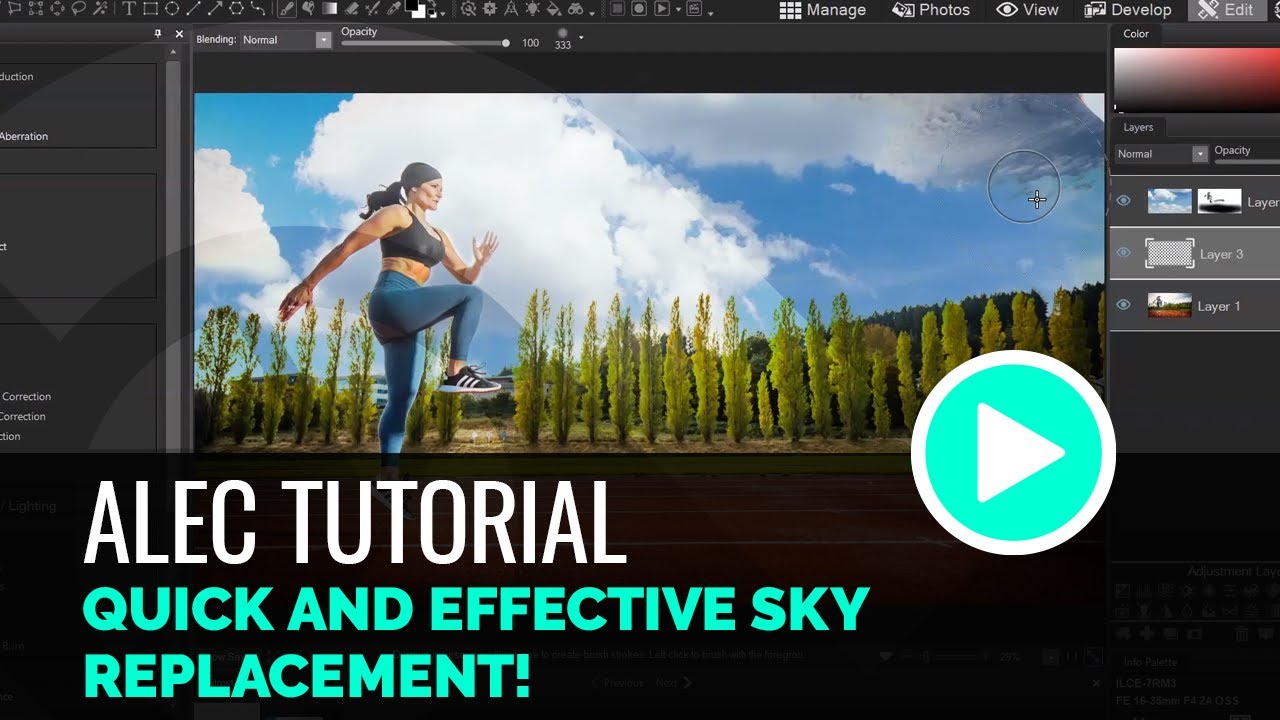Select the paint bucket tool
This screenshot has height=720, width=1280.
[553, 9]
